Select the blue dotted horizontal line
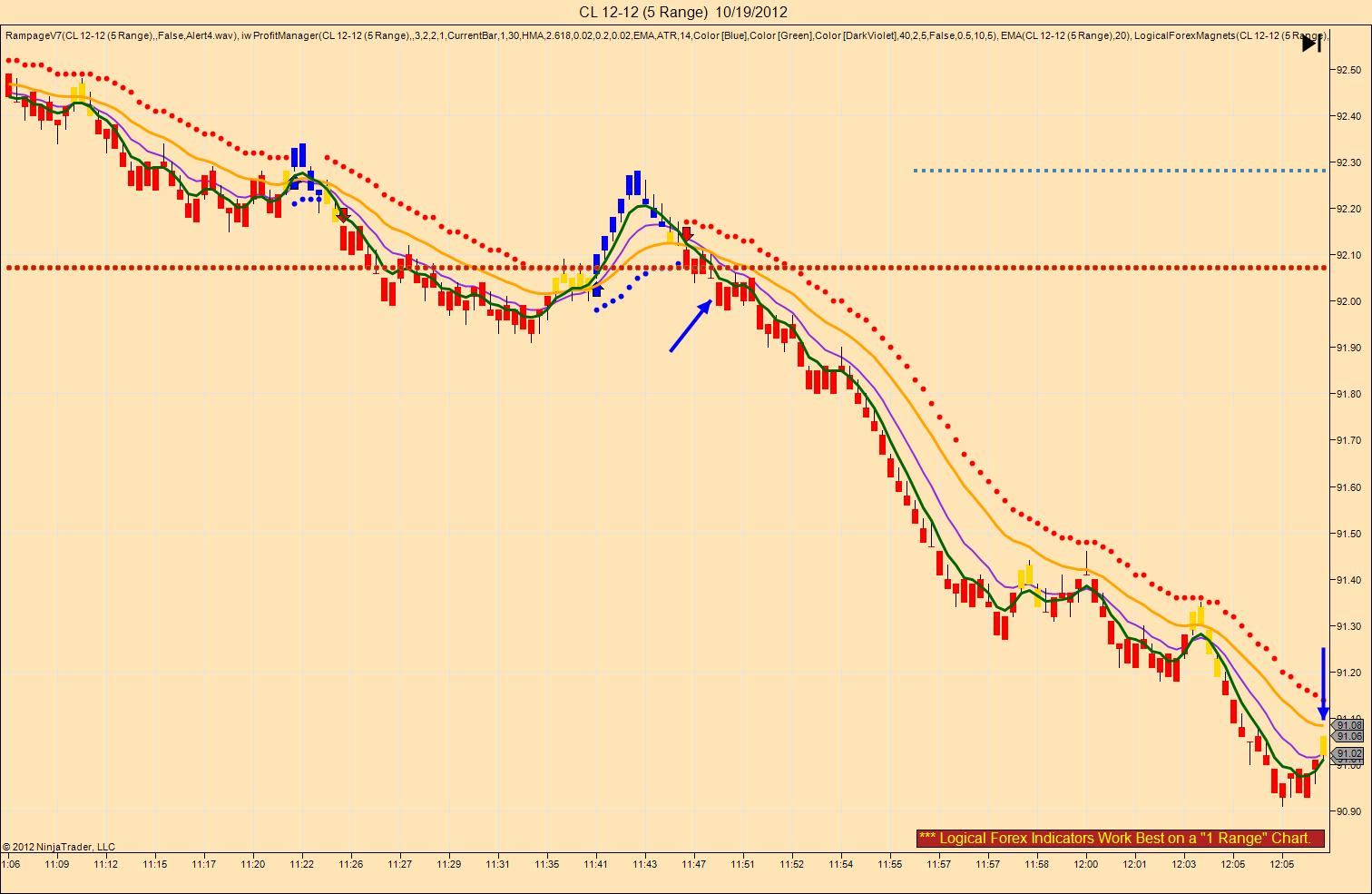1372x894 pixels. click(1121, 170)
